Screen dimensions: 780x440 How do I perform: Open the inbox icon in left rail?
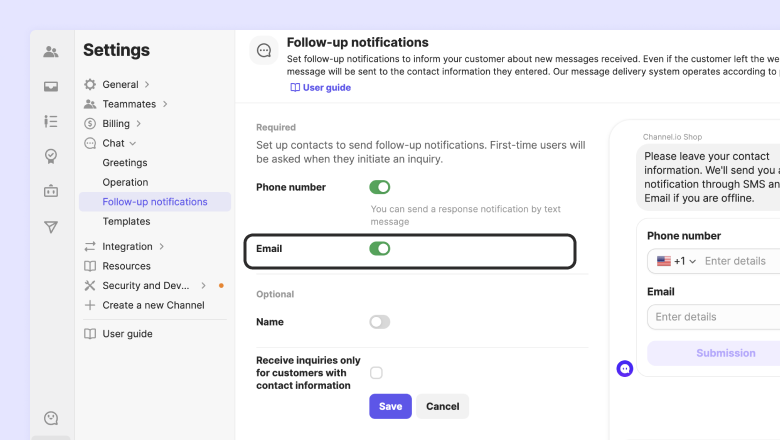point(51,87)
